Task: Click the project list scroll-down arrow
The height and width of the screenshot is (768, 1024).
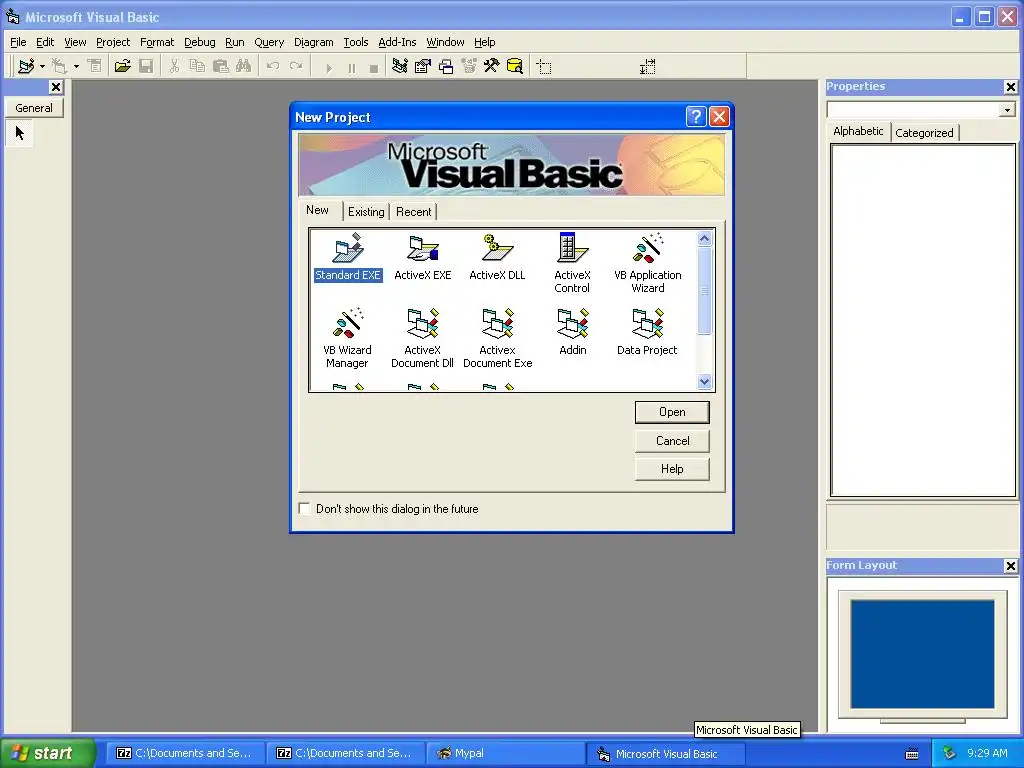Action: pyautogui.click(x=704, y=381)
